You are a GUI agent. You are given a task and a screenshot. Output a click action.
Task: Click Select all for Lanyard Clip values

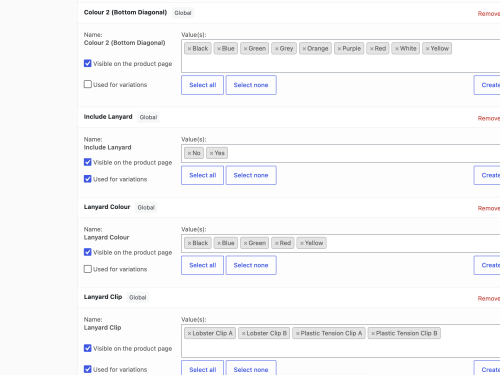pyautogui.click(x=202, y=368)
